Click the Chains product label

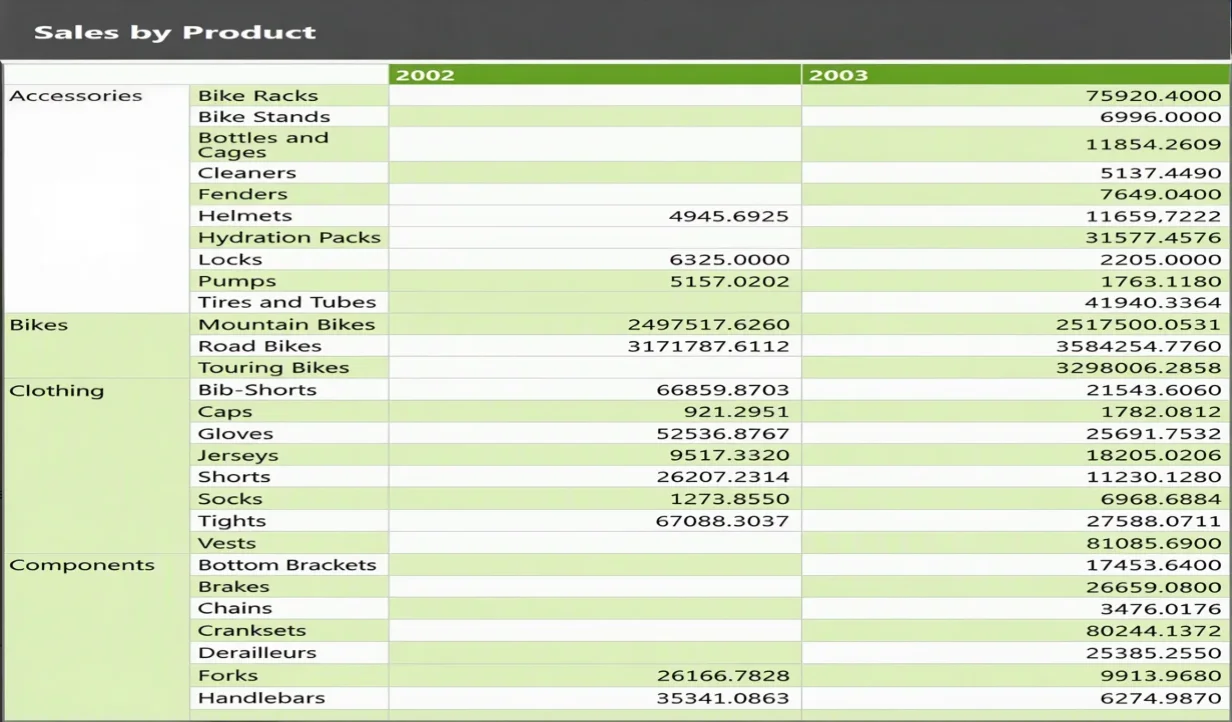tap(235, 608)
